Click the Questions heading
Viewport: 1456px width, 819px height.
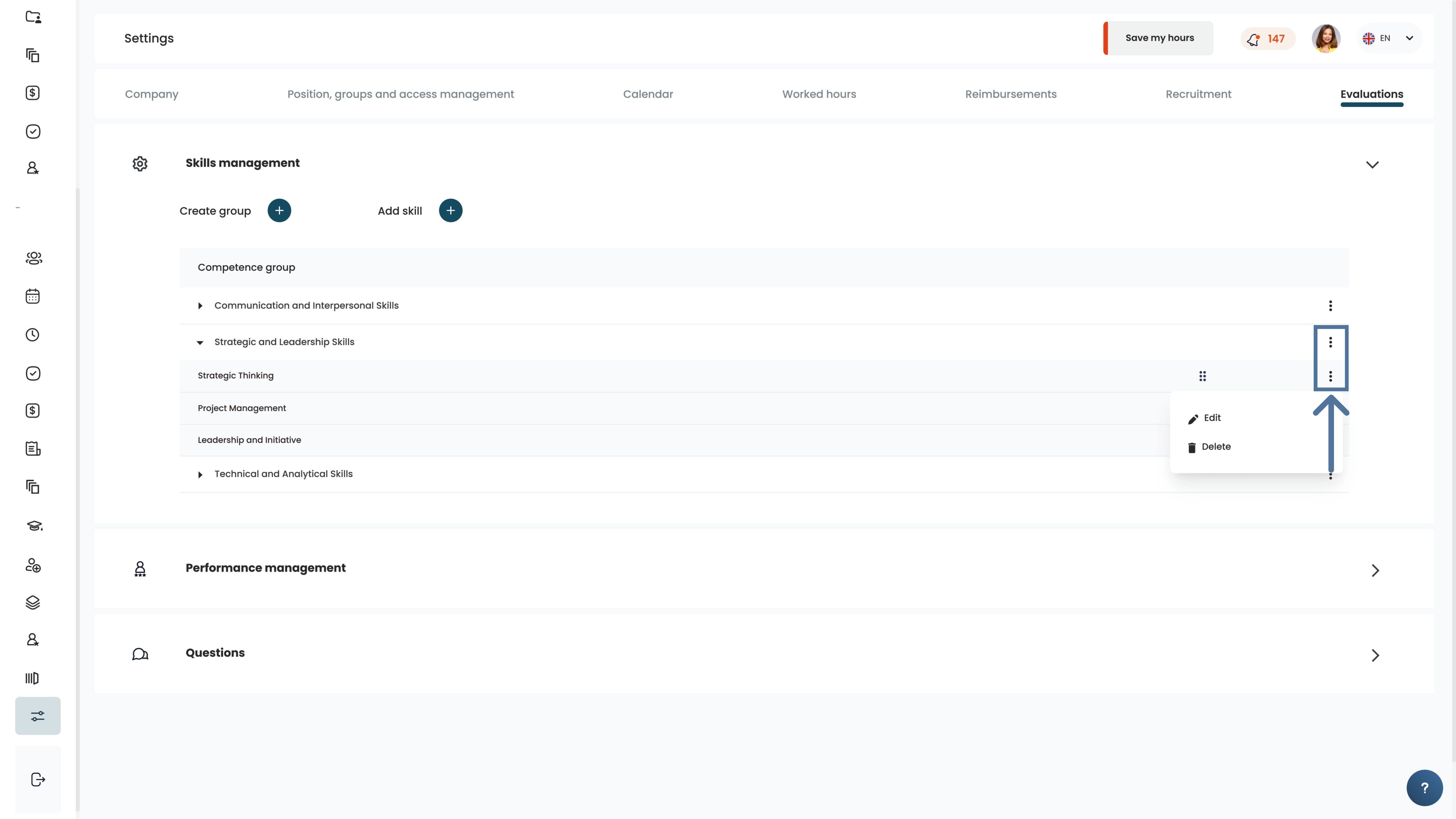coord(215,652)
